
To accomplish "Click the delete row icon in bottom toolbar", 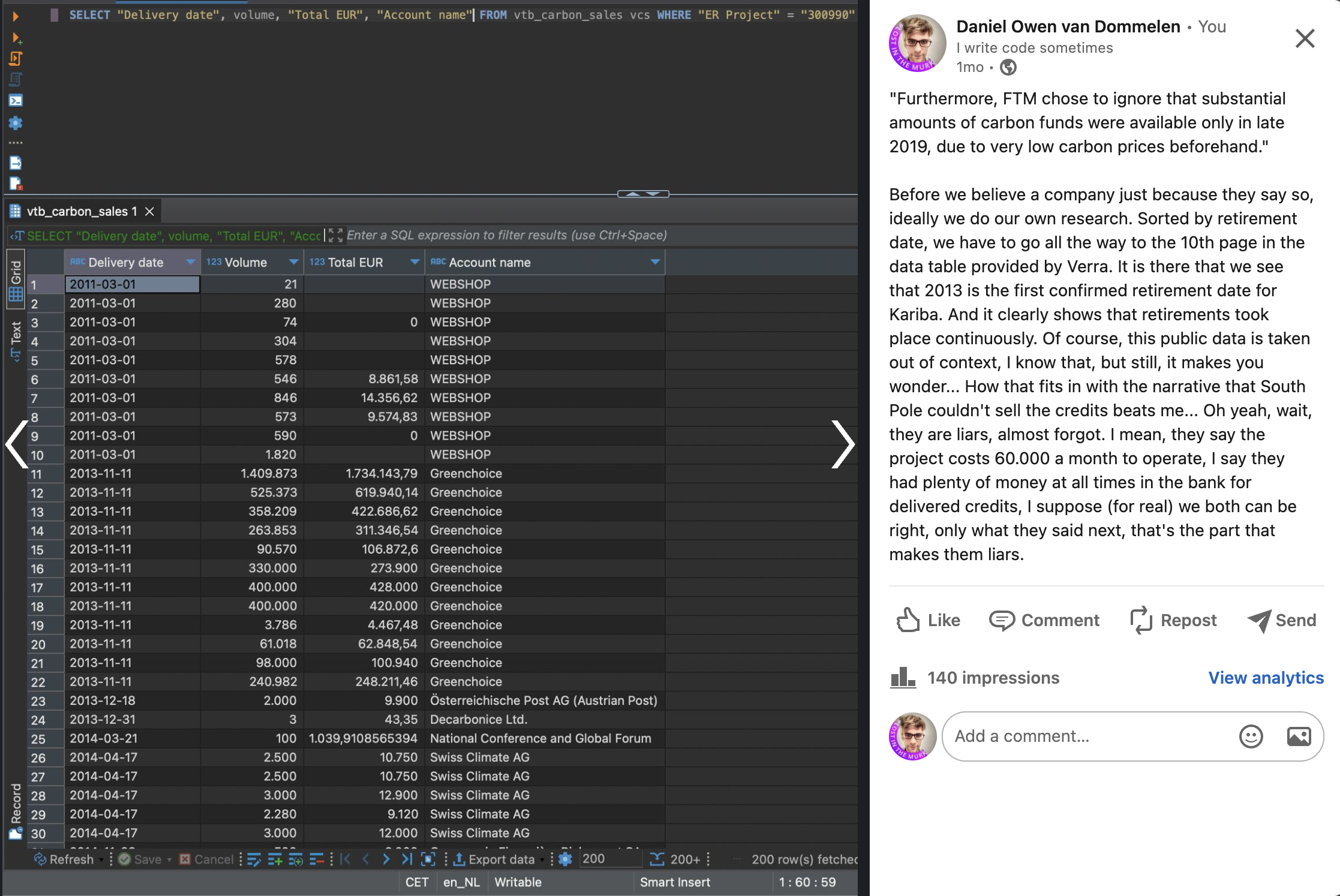I will 317,859.
